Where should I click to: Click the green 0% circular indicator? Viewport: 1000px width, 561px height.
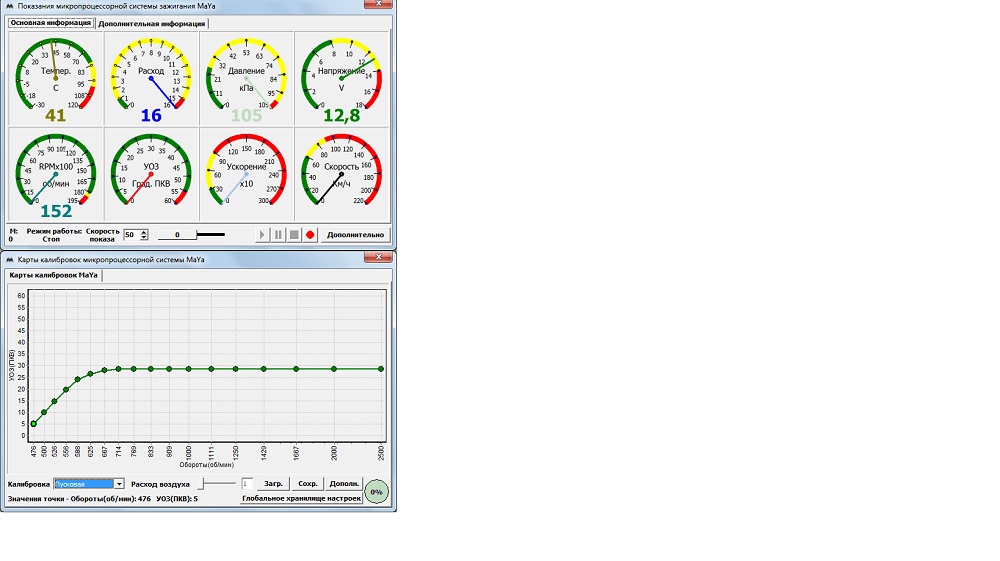coord(376,491)
